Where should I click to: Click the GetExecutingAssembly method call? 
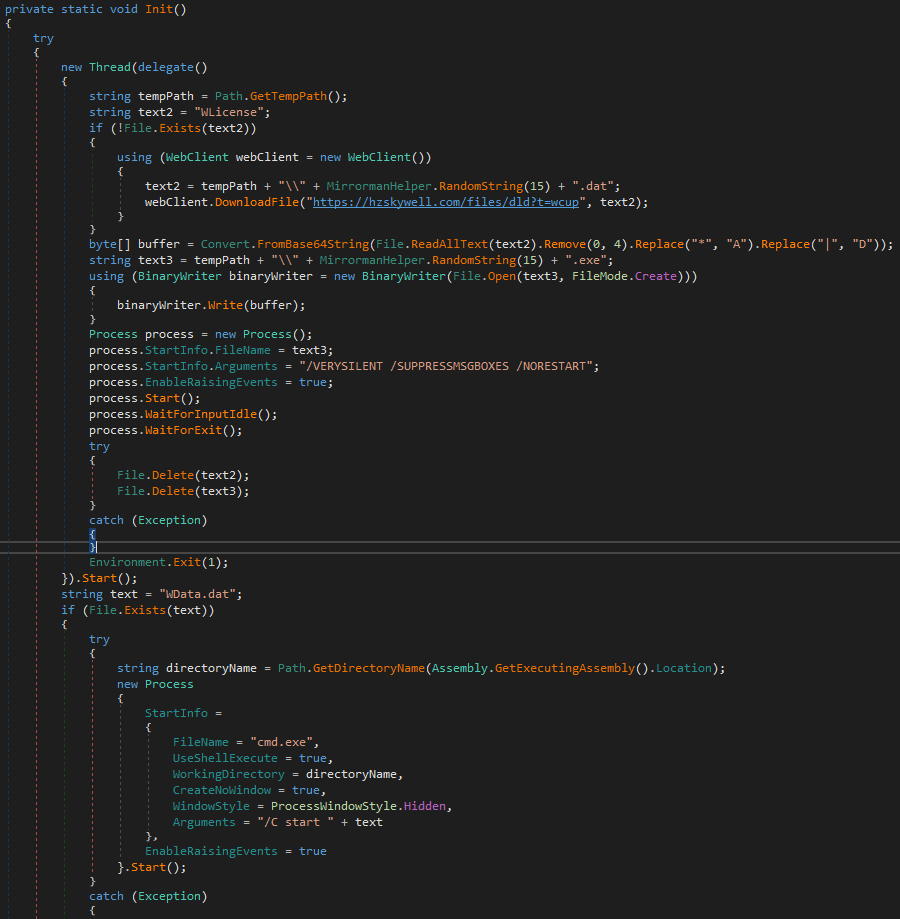click(565, 668)
